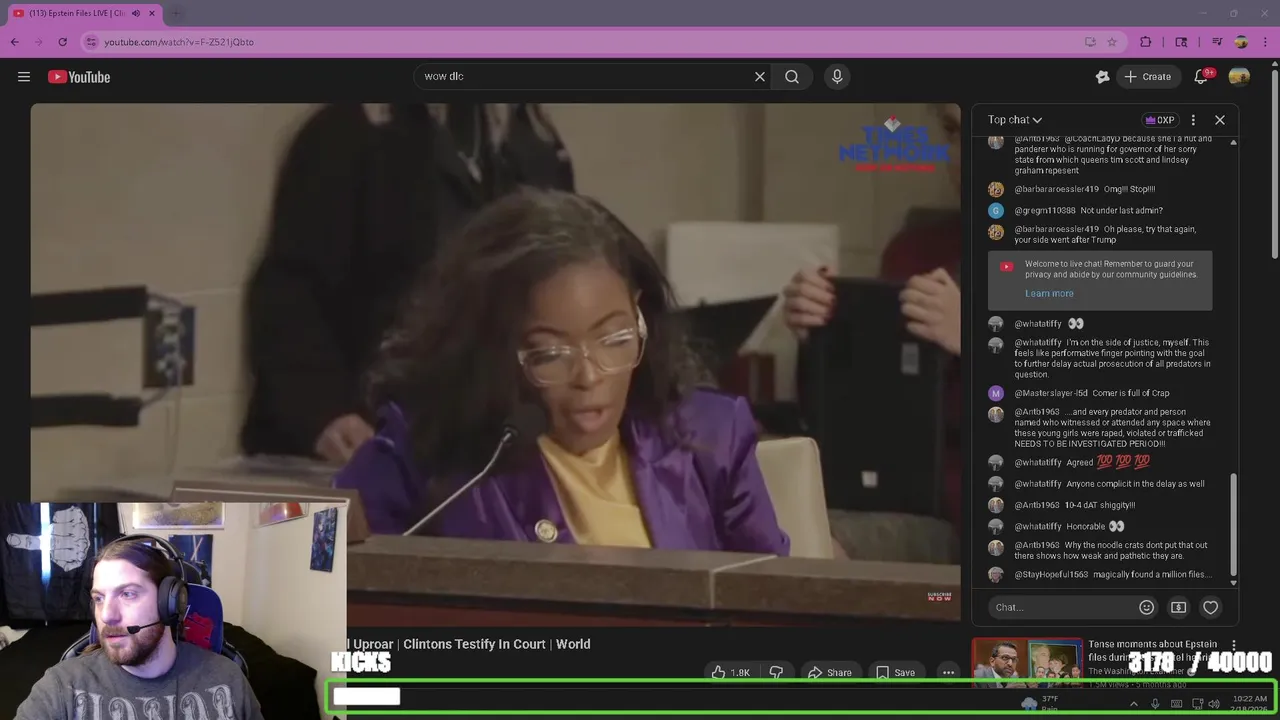Dislike the video

click(776, 672)
